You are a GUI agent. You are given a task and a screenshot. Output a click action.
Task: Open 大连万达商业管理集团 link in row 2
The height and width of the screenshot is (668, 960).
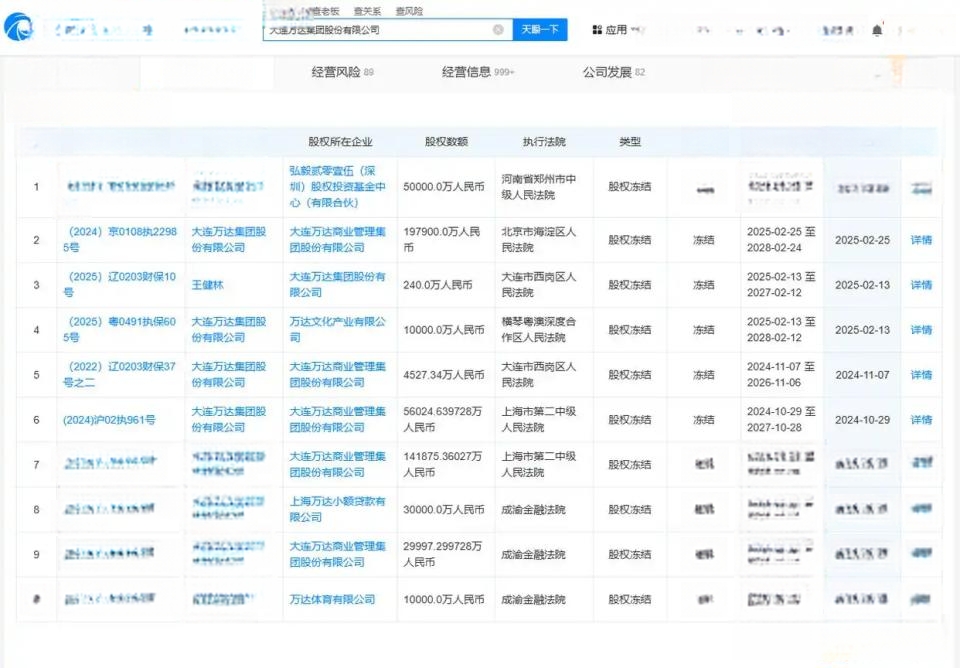point(337,239)
